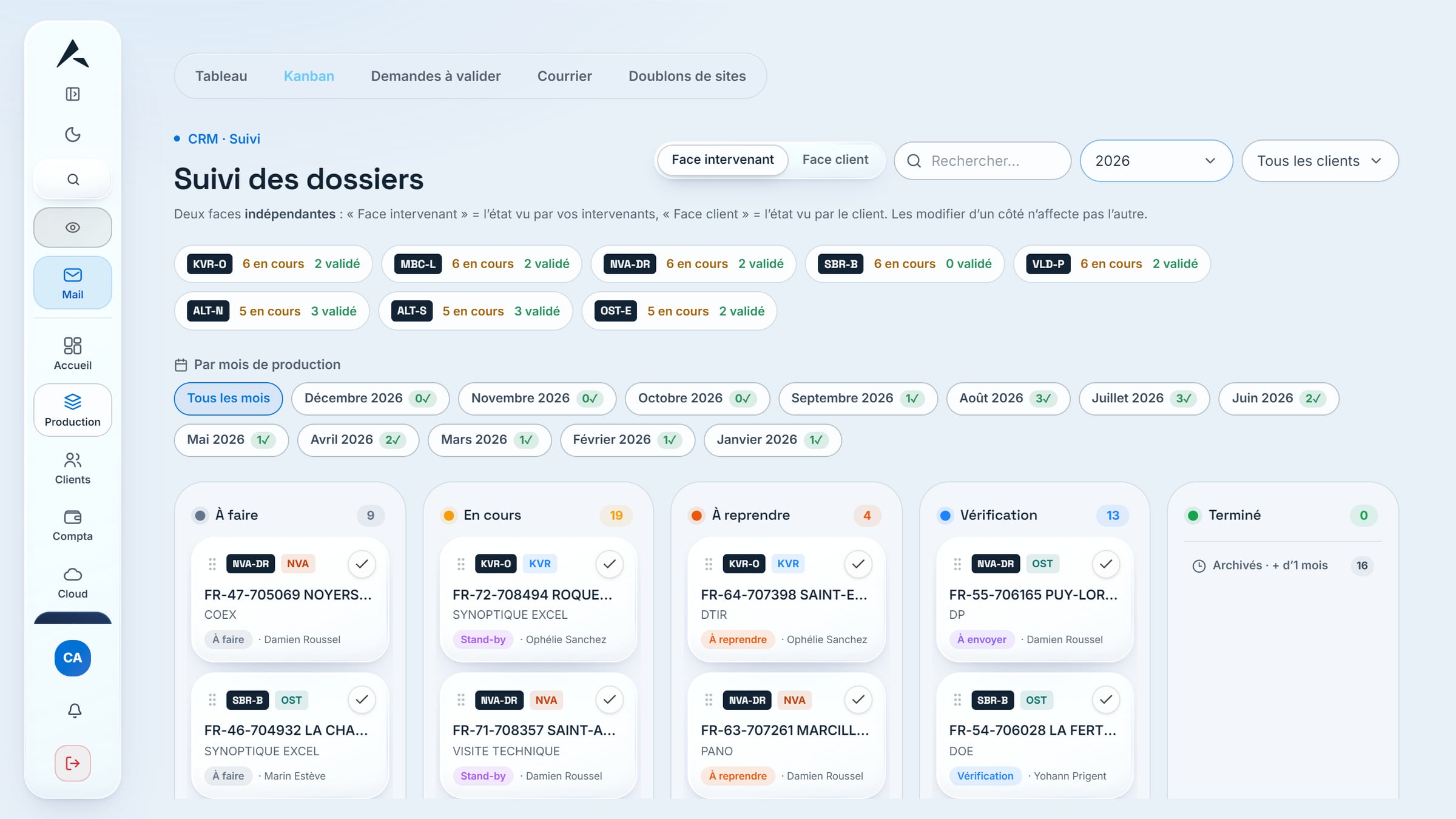Filter by SBR-B summary chip
This screenshot has height=819, width=1456.
[x=904, y=264]
